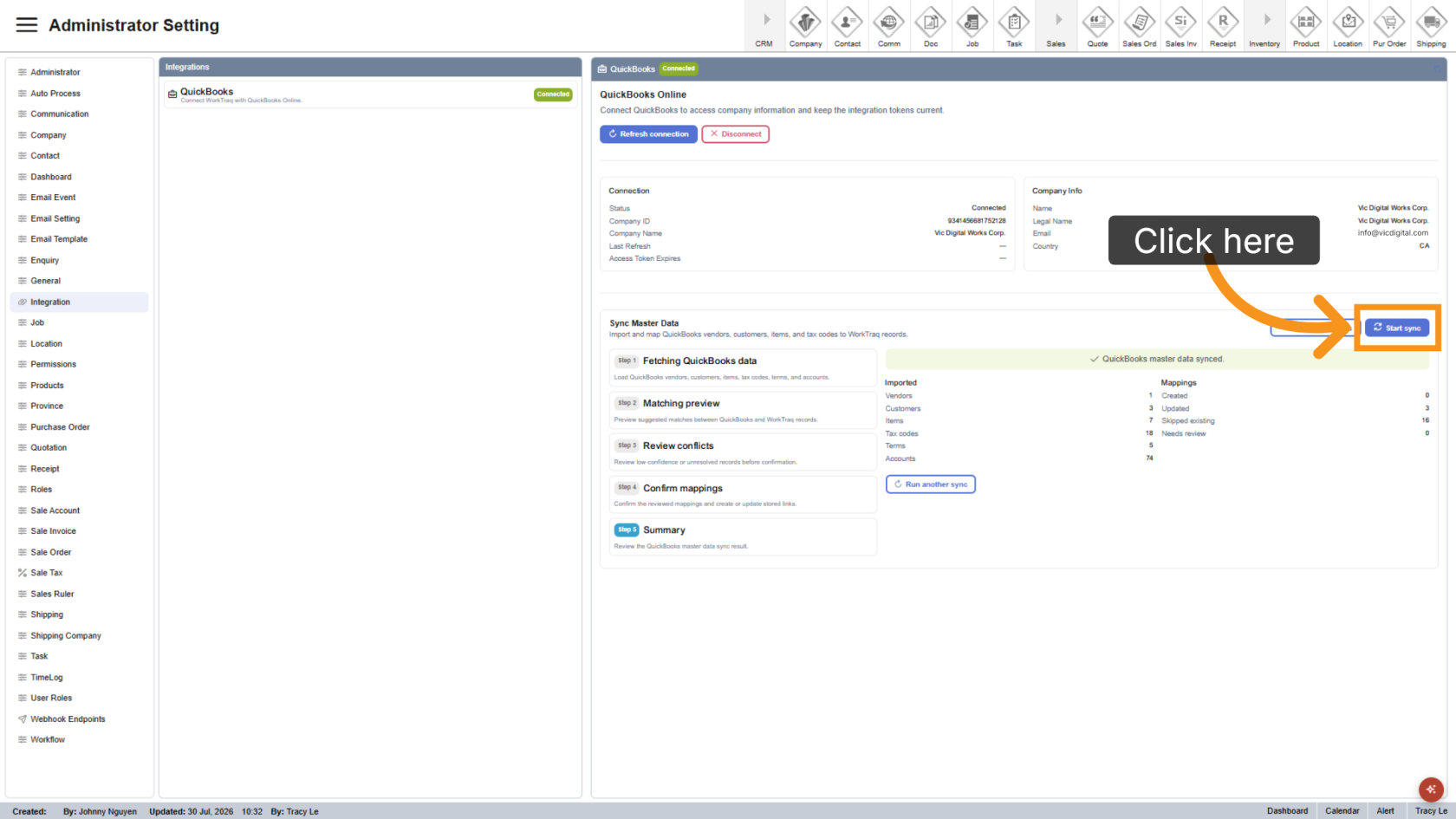The height and width of the screenshot is (819, 1456).
Task: Click the Tracy Le user button in status bar
Action: click(x=1431, y=811)
